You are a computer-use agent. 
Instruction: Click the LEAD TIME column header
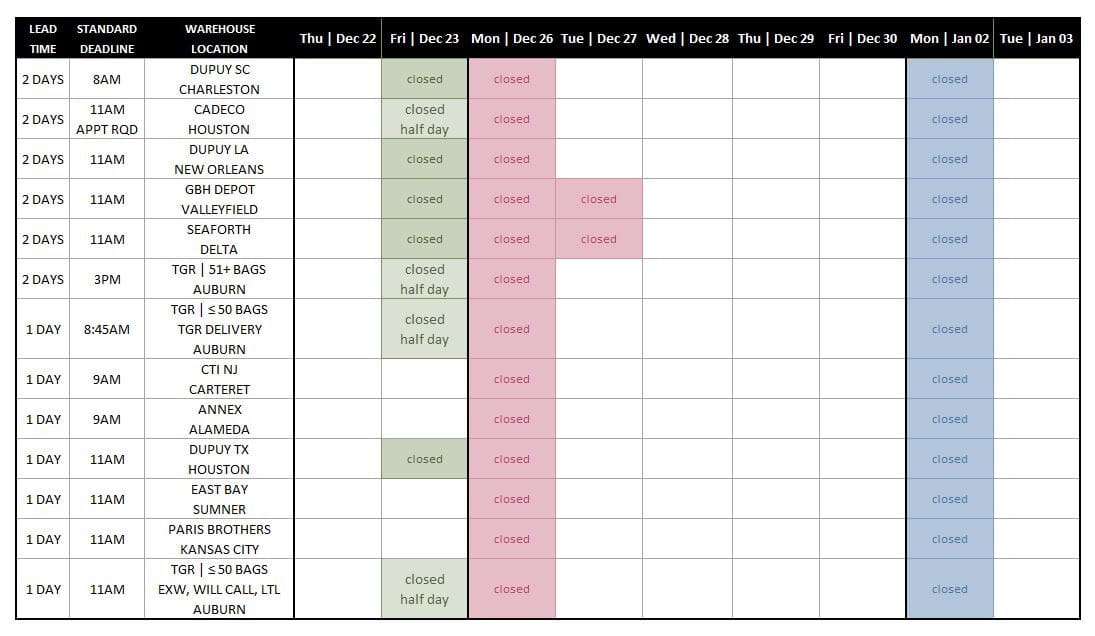click(43, 38)
